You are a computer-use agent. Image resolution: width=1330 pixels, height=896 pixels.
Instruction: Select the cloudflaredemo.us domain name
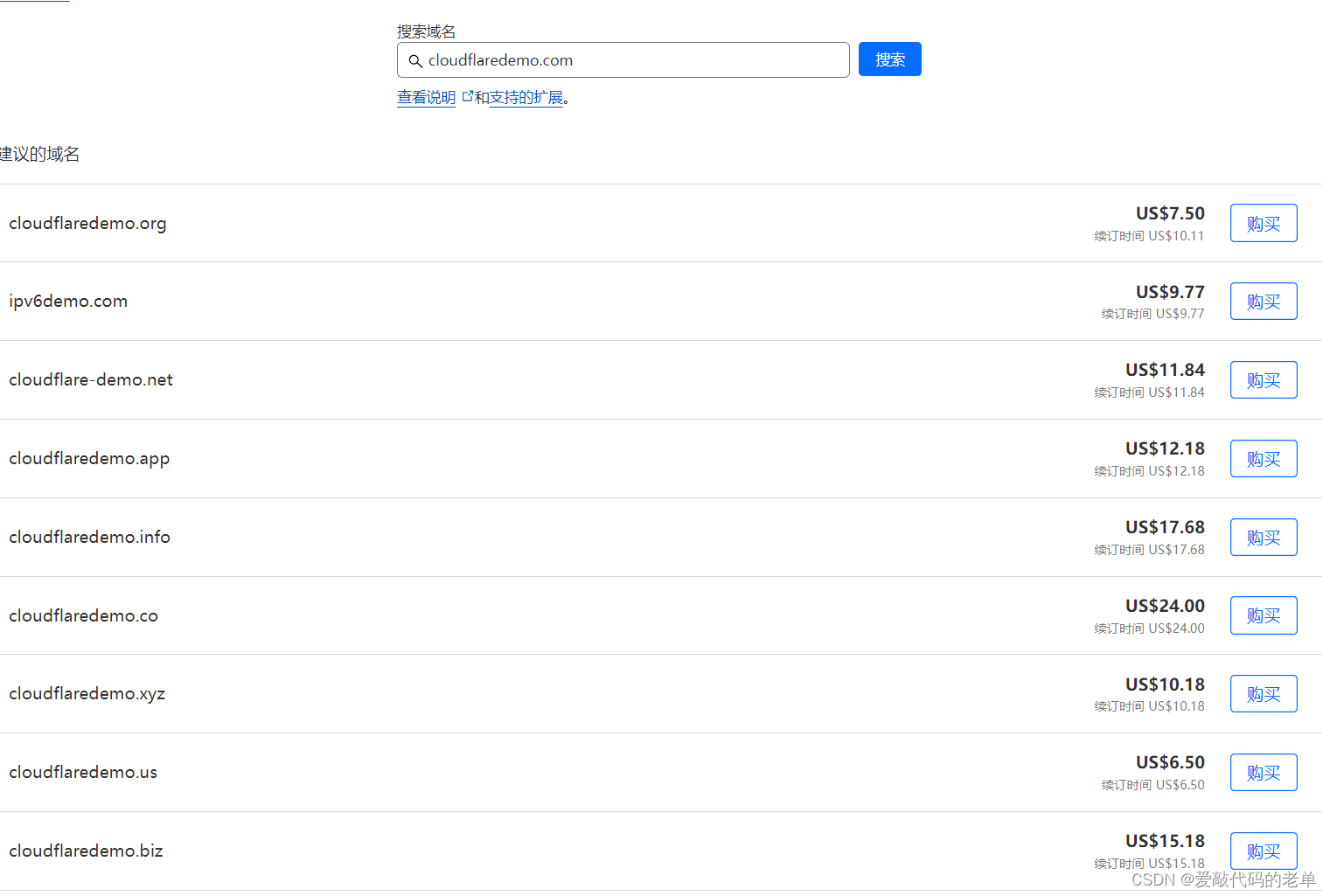point(83,772)
